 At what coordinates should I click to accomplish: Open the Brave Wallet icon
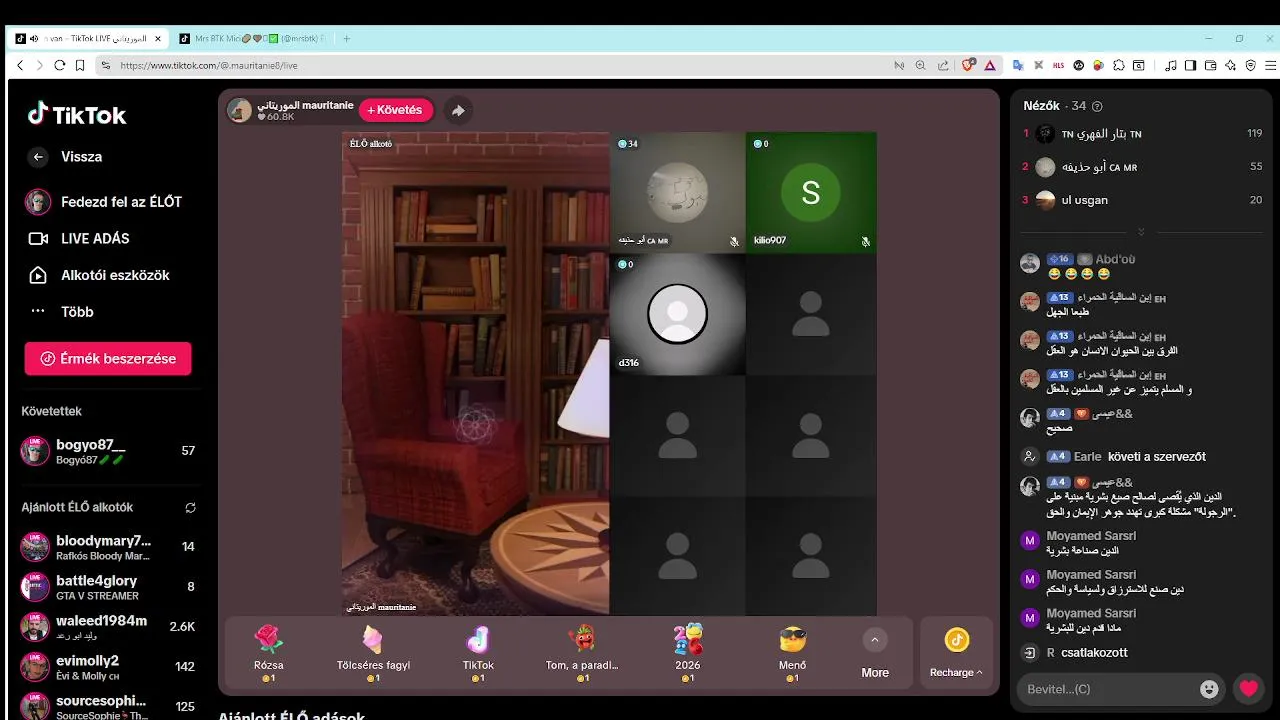point(1210,65)
